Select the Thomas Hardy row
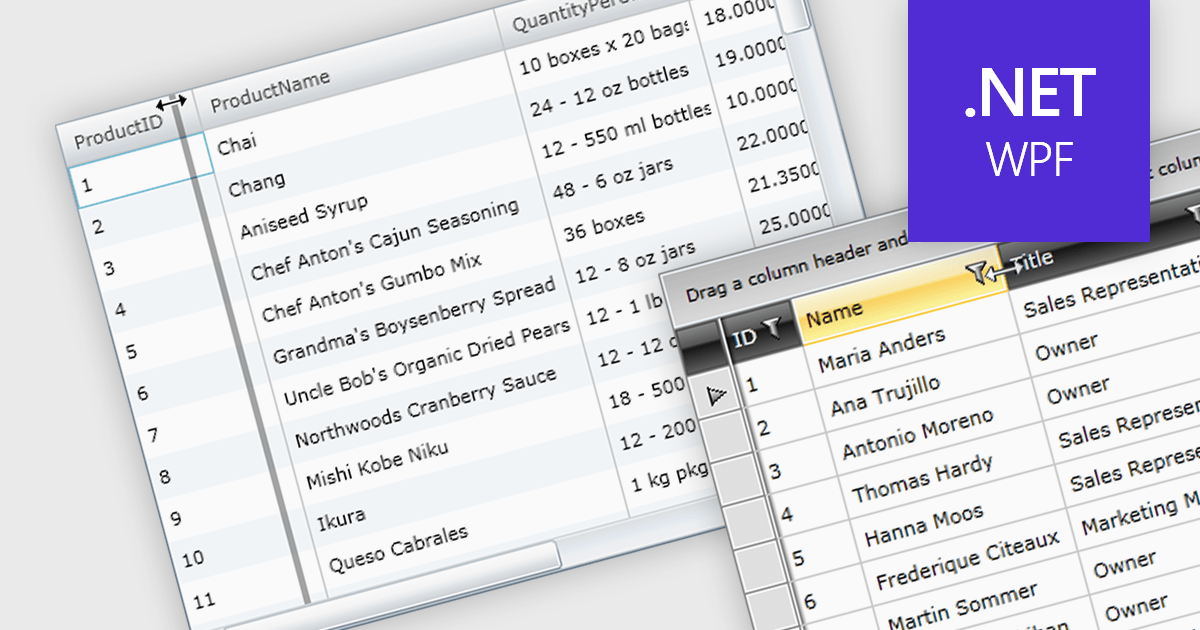 pos(921,478)
